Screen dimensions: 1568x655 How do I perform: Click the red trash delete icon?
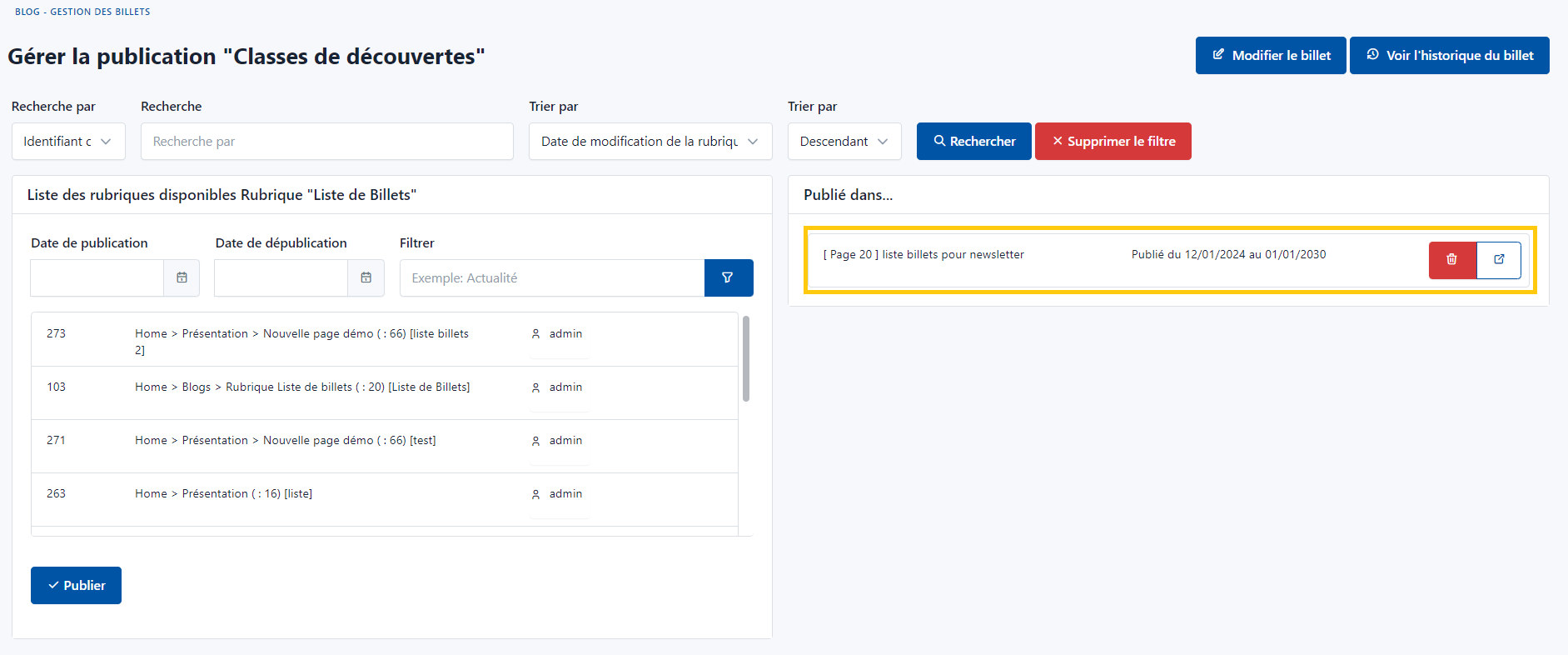tap(1452, 260)
